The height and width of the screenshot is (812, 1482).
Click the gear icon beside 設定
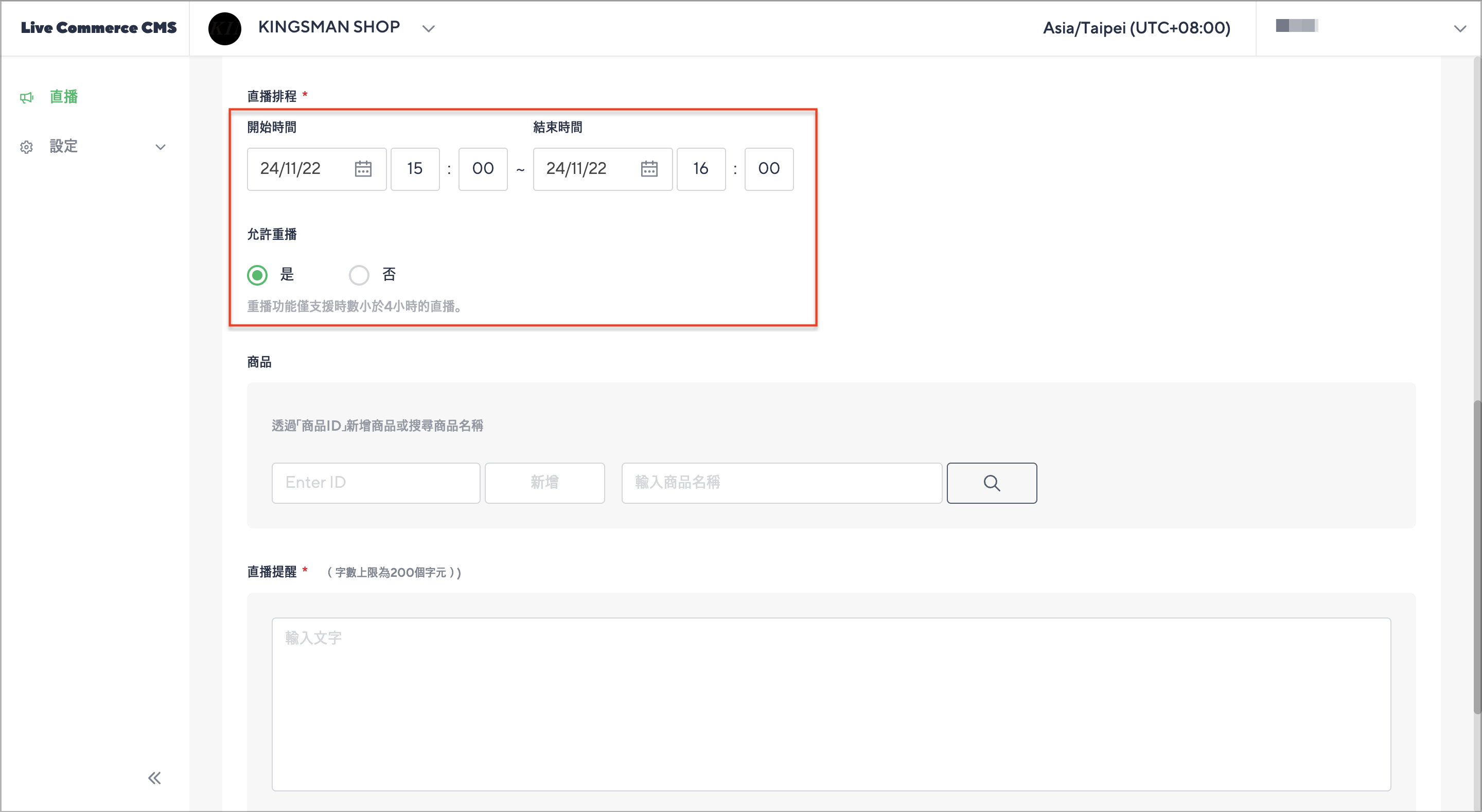26,147
